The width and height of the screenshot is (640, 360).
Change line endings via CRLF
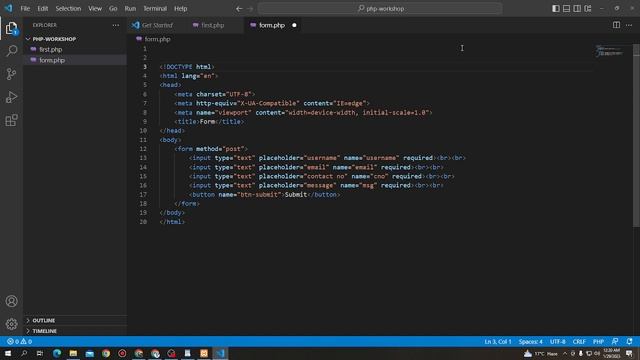579,341
